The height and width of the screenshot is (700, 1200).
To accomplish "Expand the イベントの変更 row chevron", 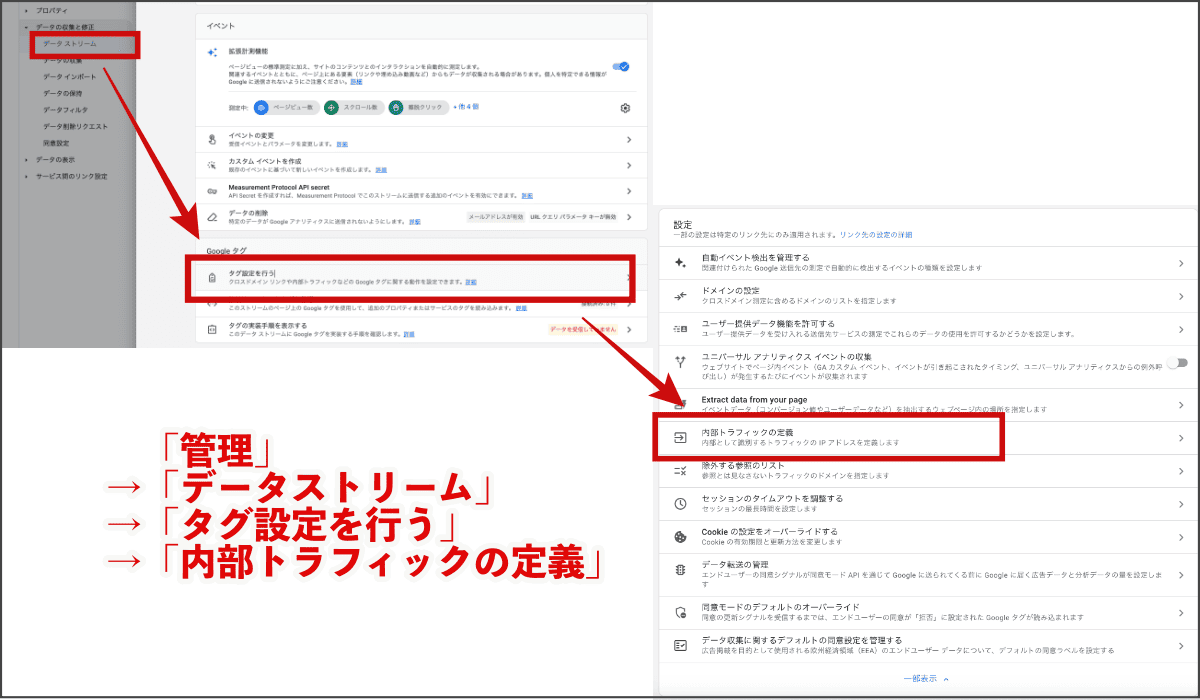I will point(629,140).
